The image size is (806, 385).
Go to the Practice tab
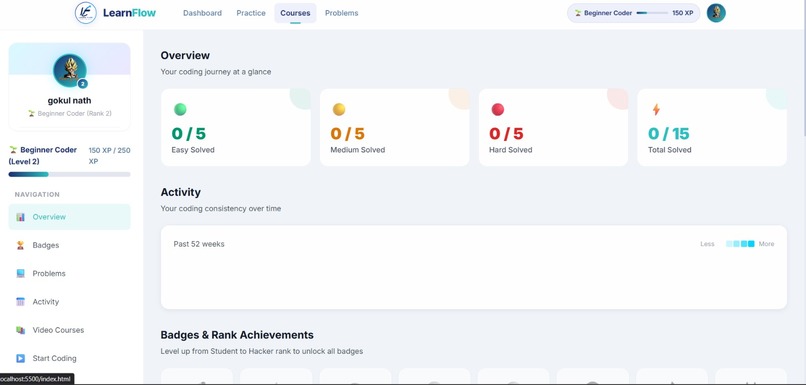(251, 13)
